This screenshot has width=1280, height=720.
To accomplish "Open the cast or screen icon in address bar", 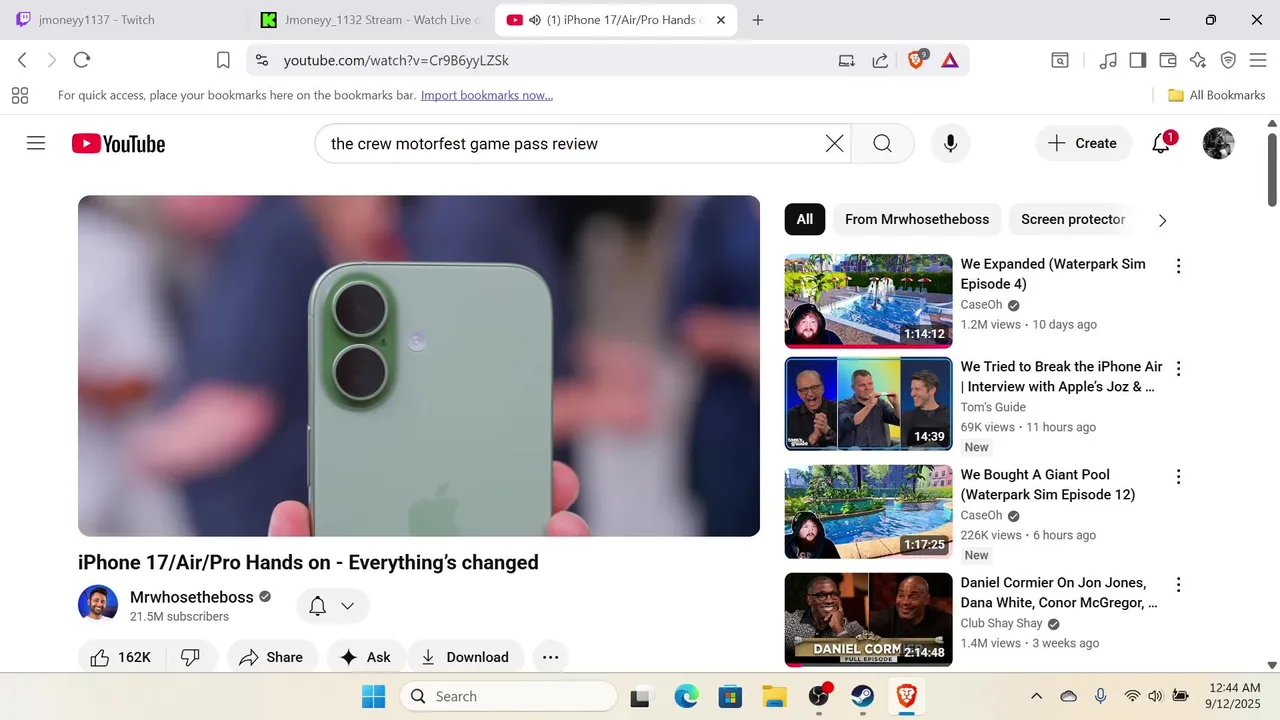I will 846,60.
